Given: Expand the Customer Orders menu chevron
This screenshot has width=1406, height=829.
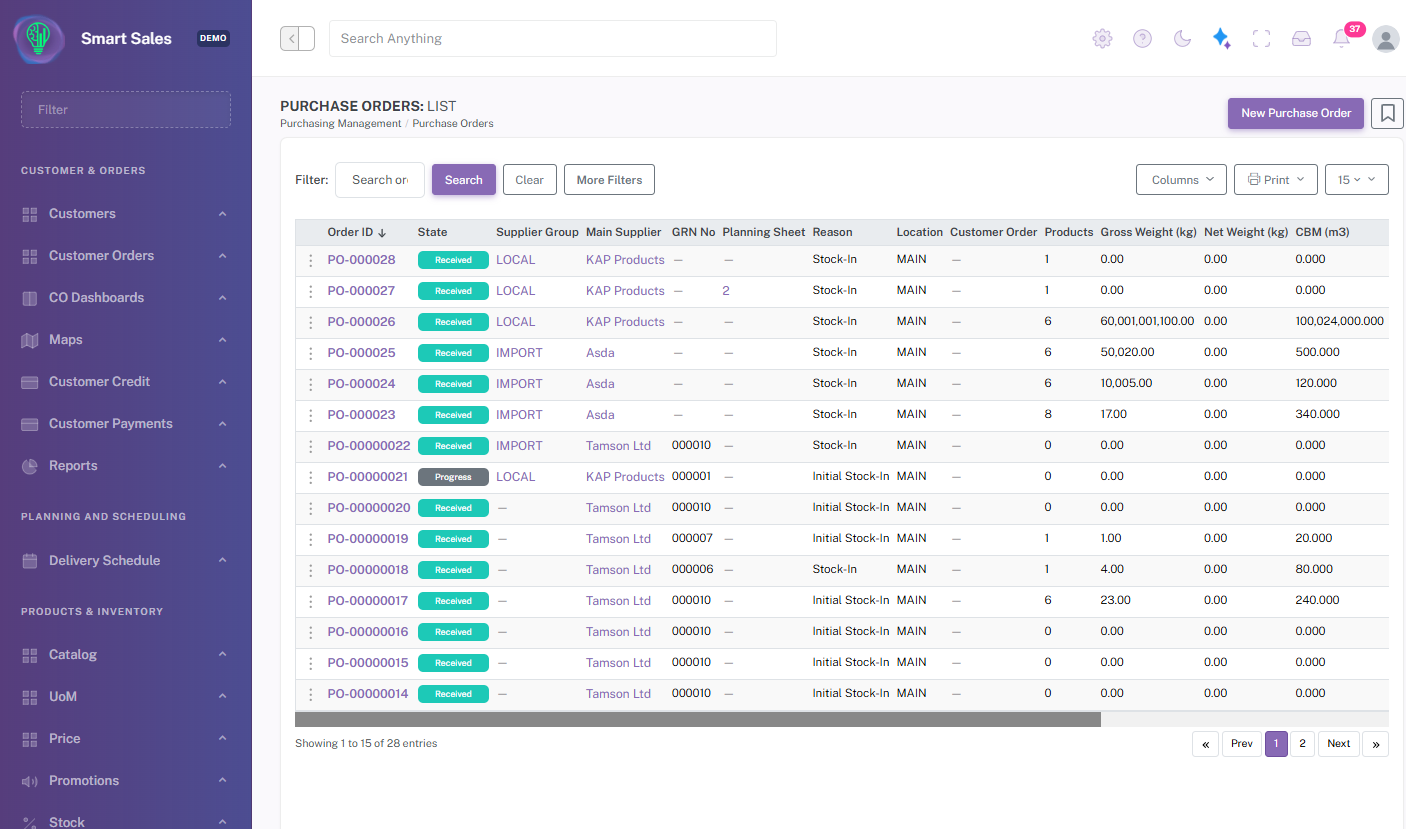Looking at the screenshot, I should click(222, 256).
